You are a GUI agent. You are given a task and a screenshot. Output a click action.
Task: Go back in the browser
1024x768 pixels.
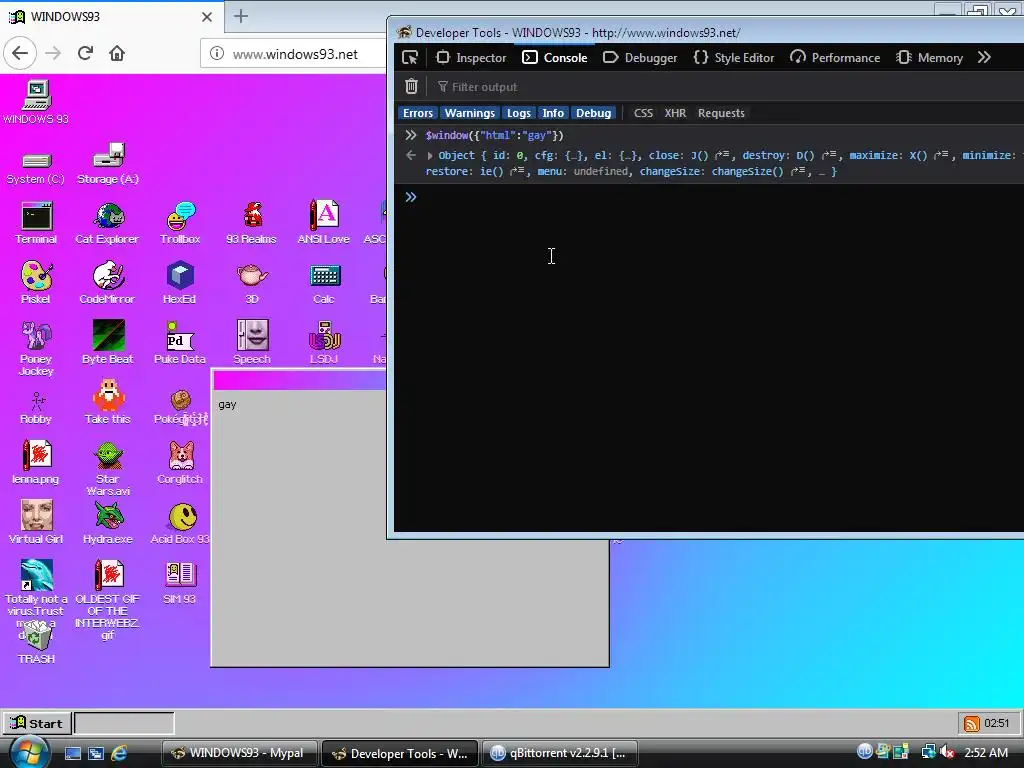click(x=20, y=53)
